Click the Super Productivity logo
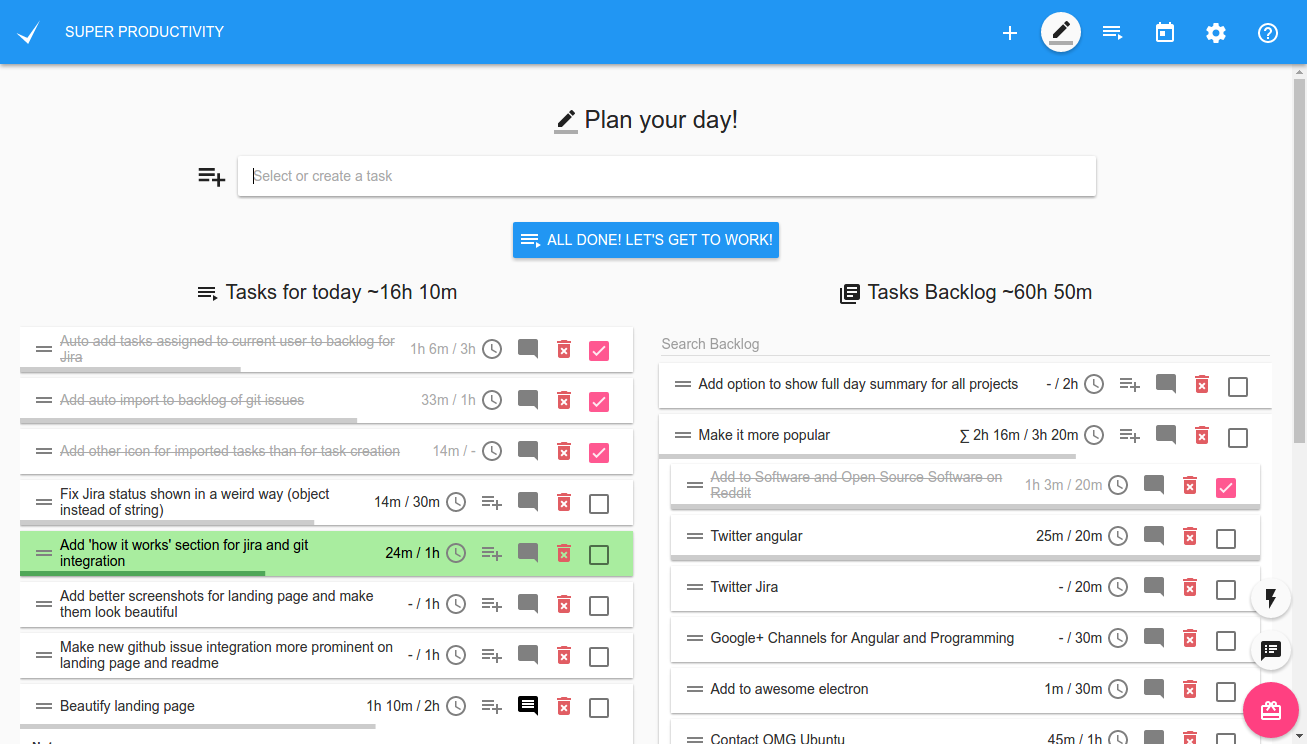This screenshot has width=1307, height=744. coord(28,31)
